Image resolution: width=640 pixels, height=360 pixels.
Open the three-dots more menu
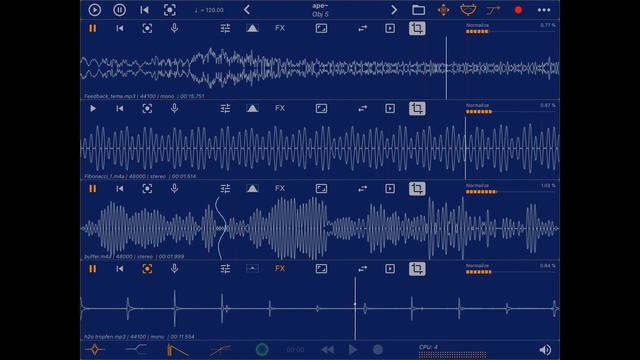click(x=544, y=10)
